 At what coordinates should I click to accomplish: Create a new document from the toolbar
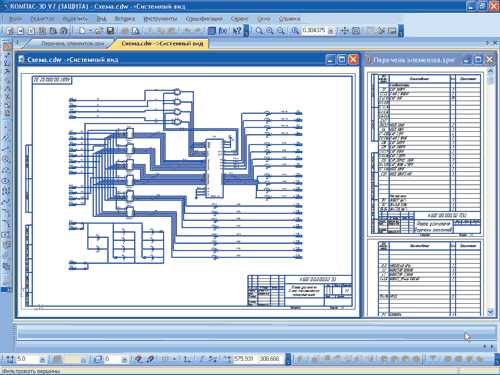(82, 31)
